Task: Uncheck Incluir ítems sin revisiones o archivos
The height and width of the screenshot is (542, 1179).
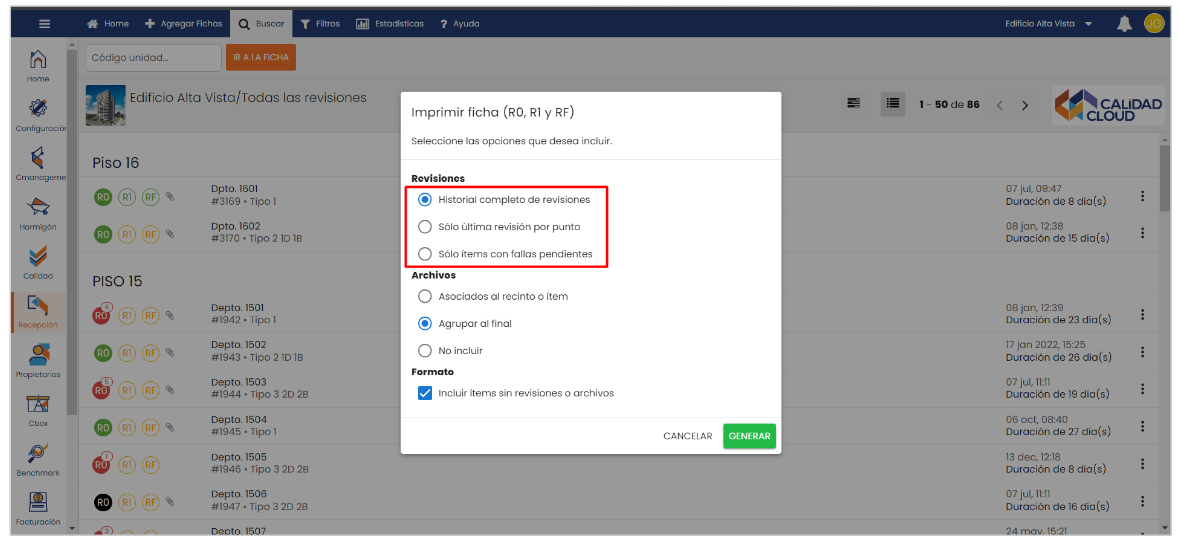Action: [x=425, y=393]
